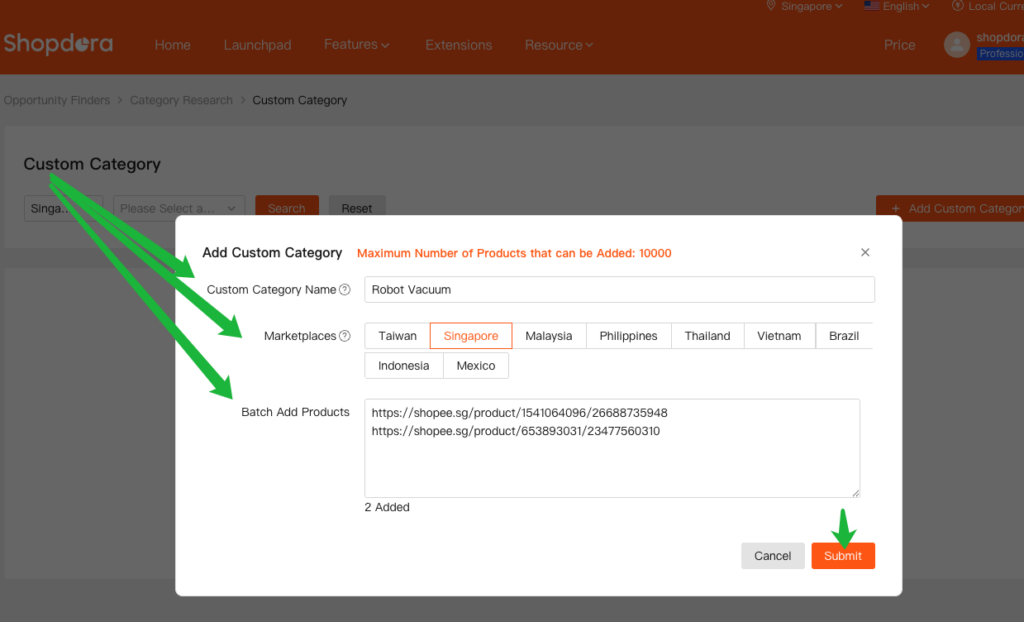Expand the Features menu dropdown

pyautogui.click(x=356, y=45)
